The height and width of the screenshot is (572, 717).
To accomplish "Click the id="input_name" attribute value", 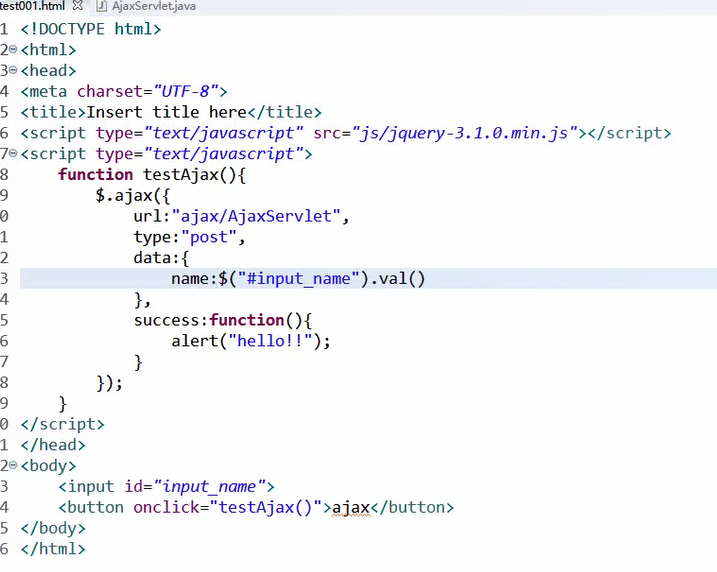I will (x=209, y=486).
